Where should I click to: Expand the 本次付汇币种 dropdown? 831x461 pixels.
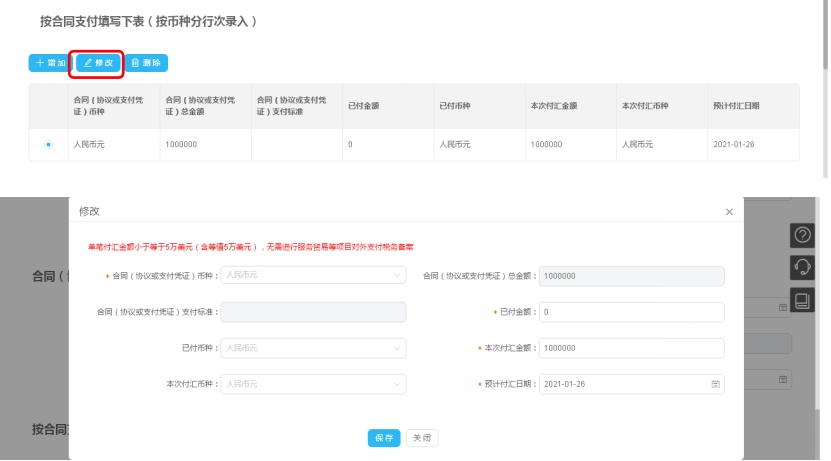click(x=312, y=384)
